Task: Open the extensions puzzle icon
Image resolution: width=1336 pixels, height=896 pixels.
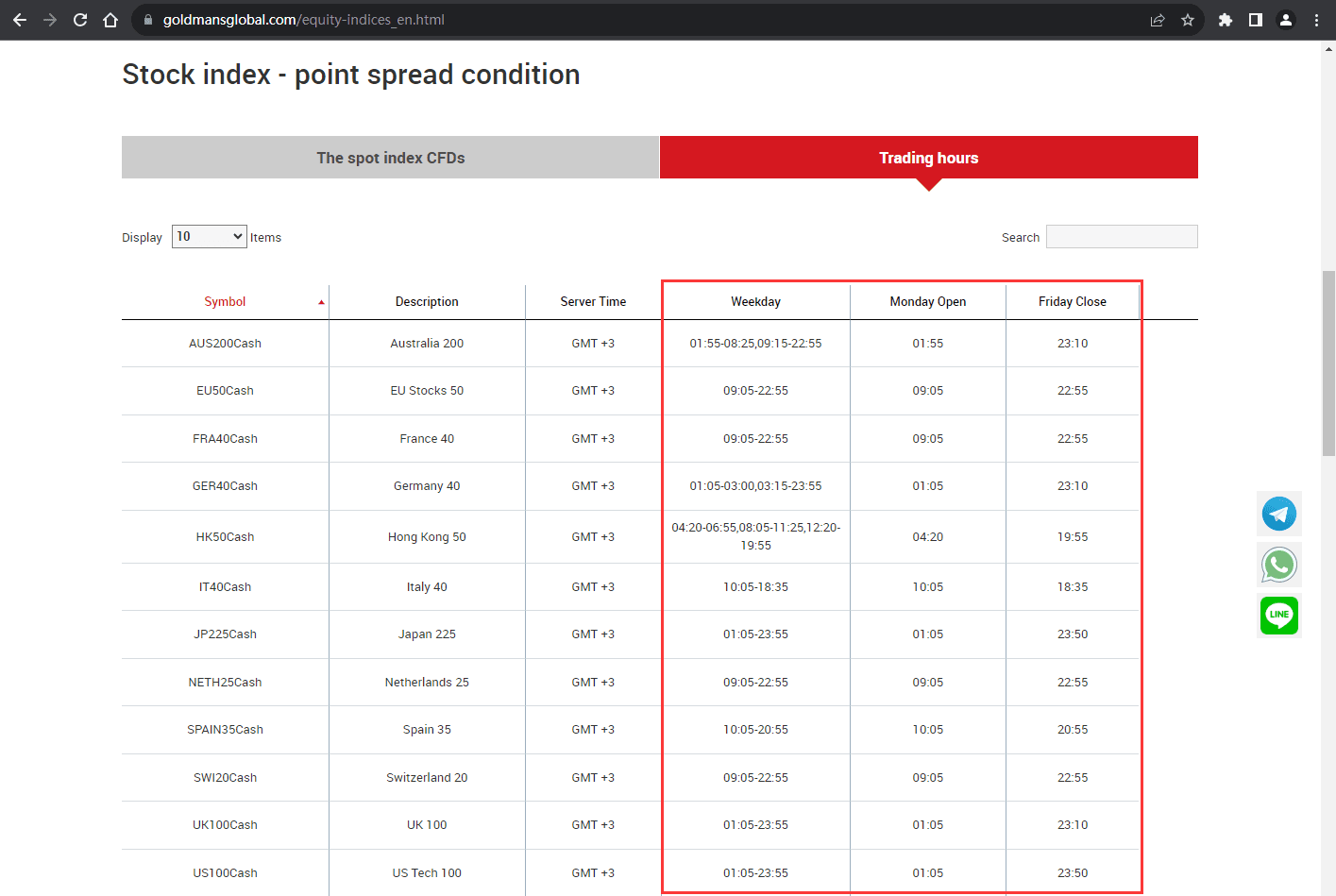Action: [1226, 20]
